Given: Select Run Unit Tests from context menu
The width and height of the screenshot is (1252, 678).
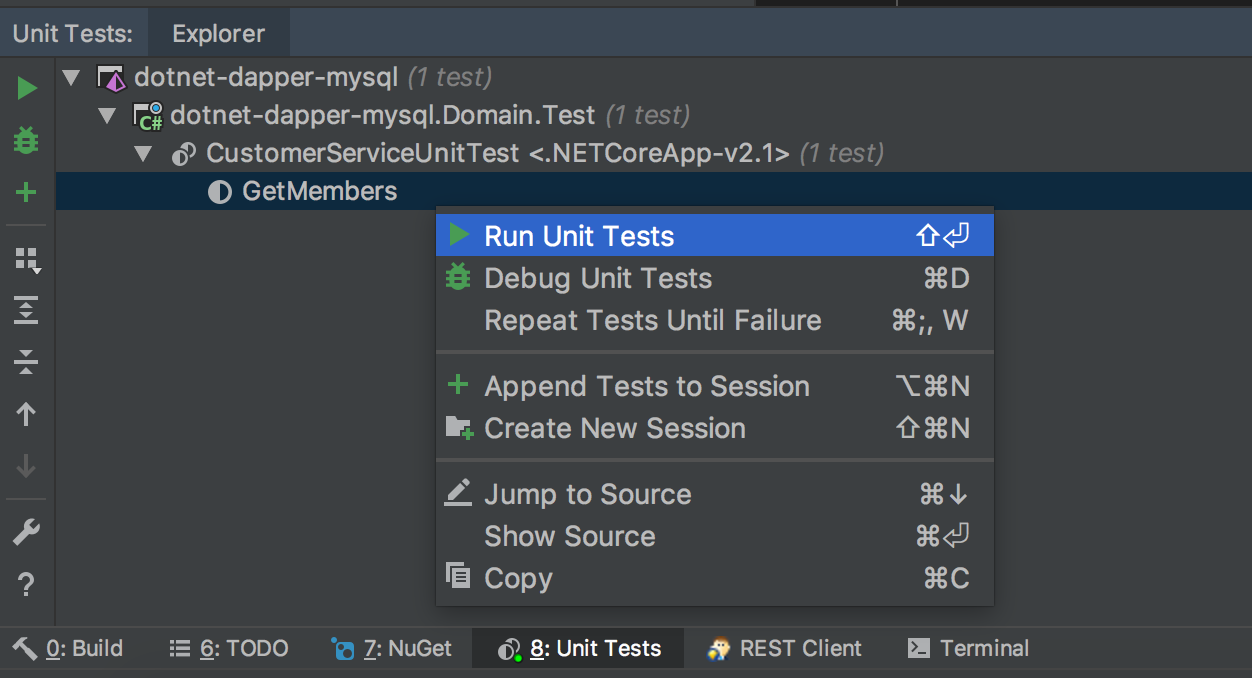Looking at the screenshot, I should (x=579, y=236).
